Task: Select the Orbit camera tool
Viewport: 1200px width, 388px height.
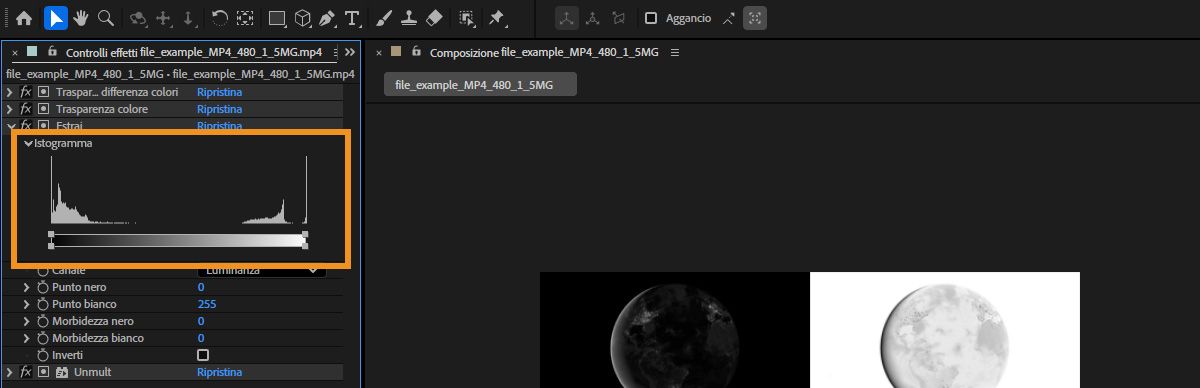Action: point(138,18)
